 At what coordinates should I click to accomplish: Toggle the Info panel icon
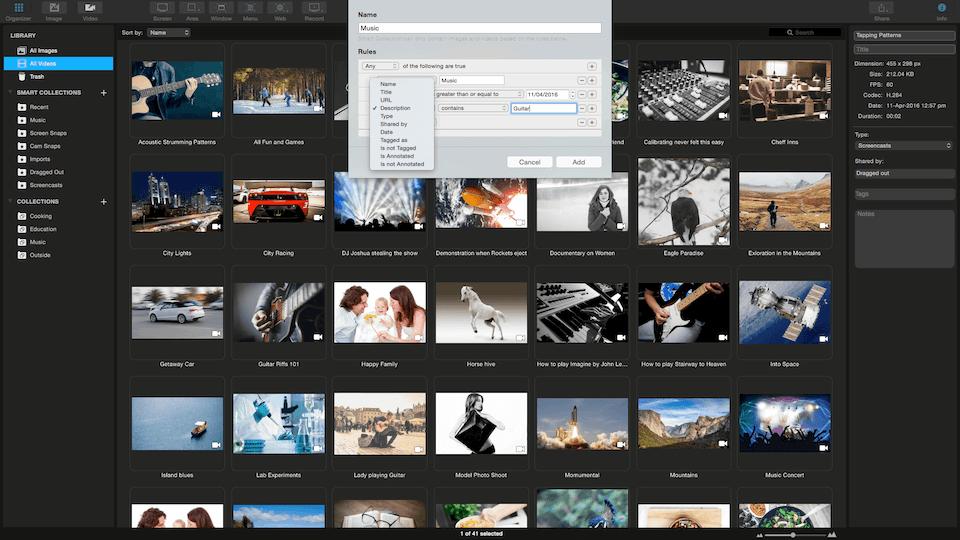(941, 8)
